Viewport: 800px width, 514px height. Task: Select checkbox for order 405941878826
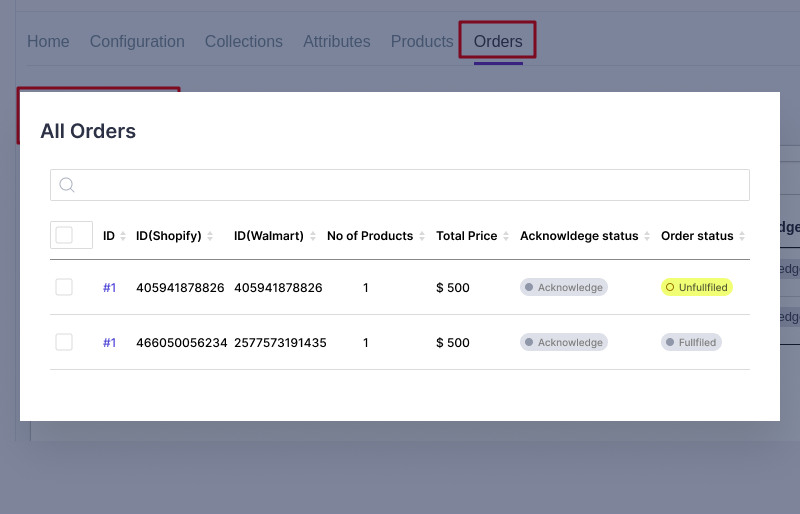(64, 287)
